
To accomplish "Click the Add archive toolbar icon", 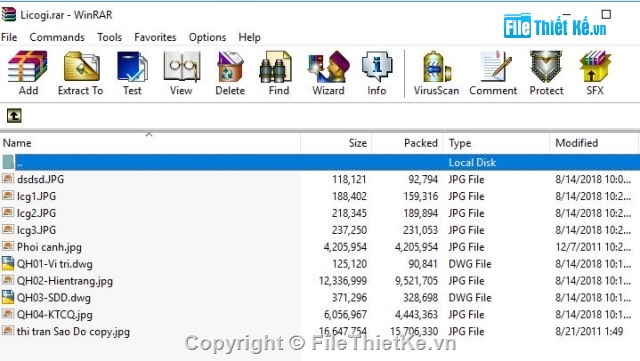I will tap(28, 66).
